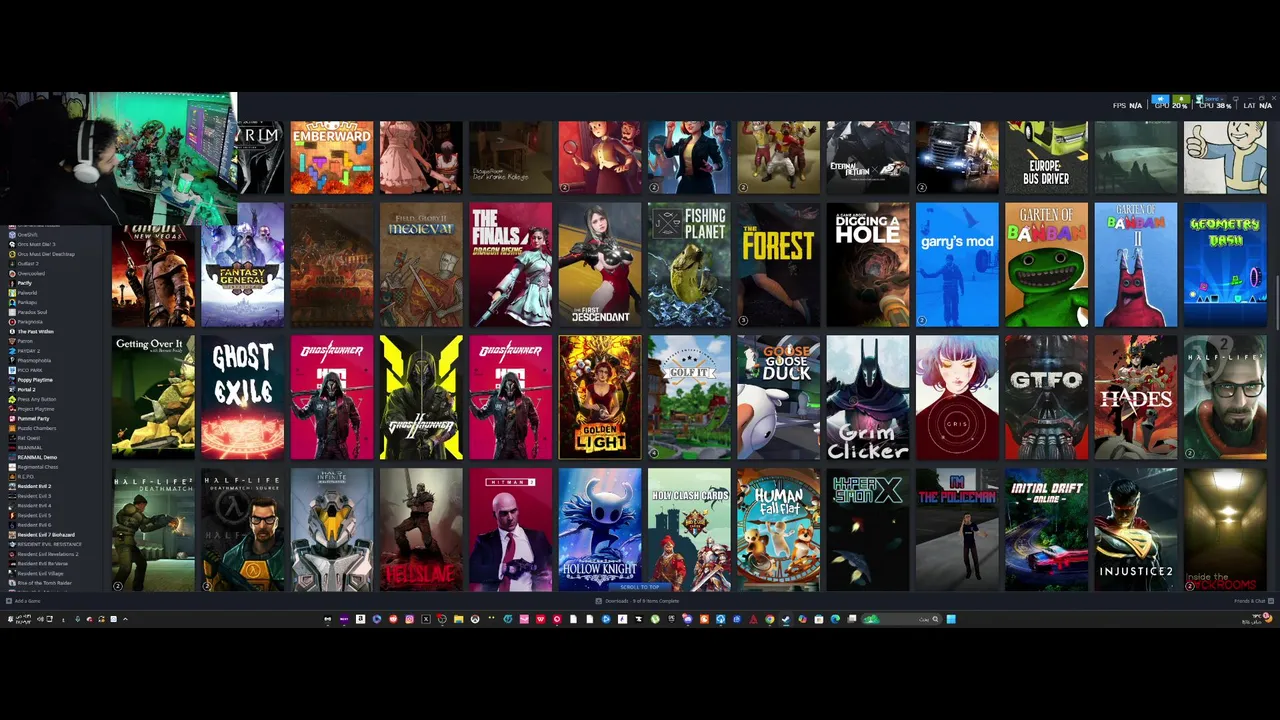Select Holy Clash Cards cover
This screenshot has height=720, width=1280.
689,530
